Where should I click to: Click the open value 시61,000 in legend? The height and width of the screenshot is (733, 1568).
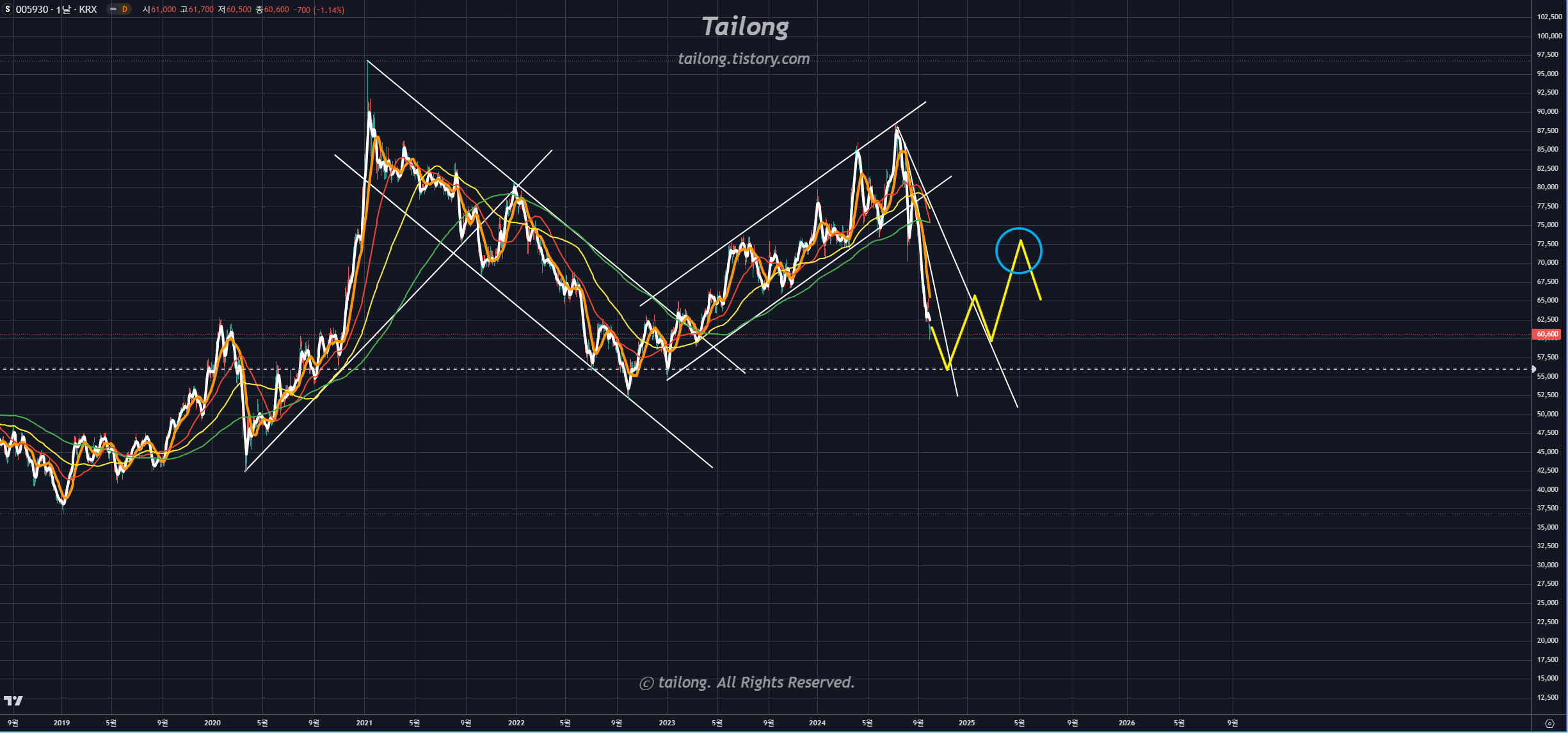pyautogui.click(x=159, y=10)
